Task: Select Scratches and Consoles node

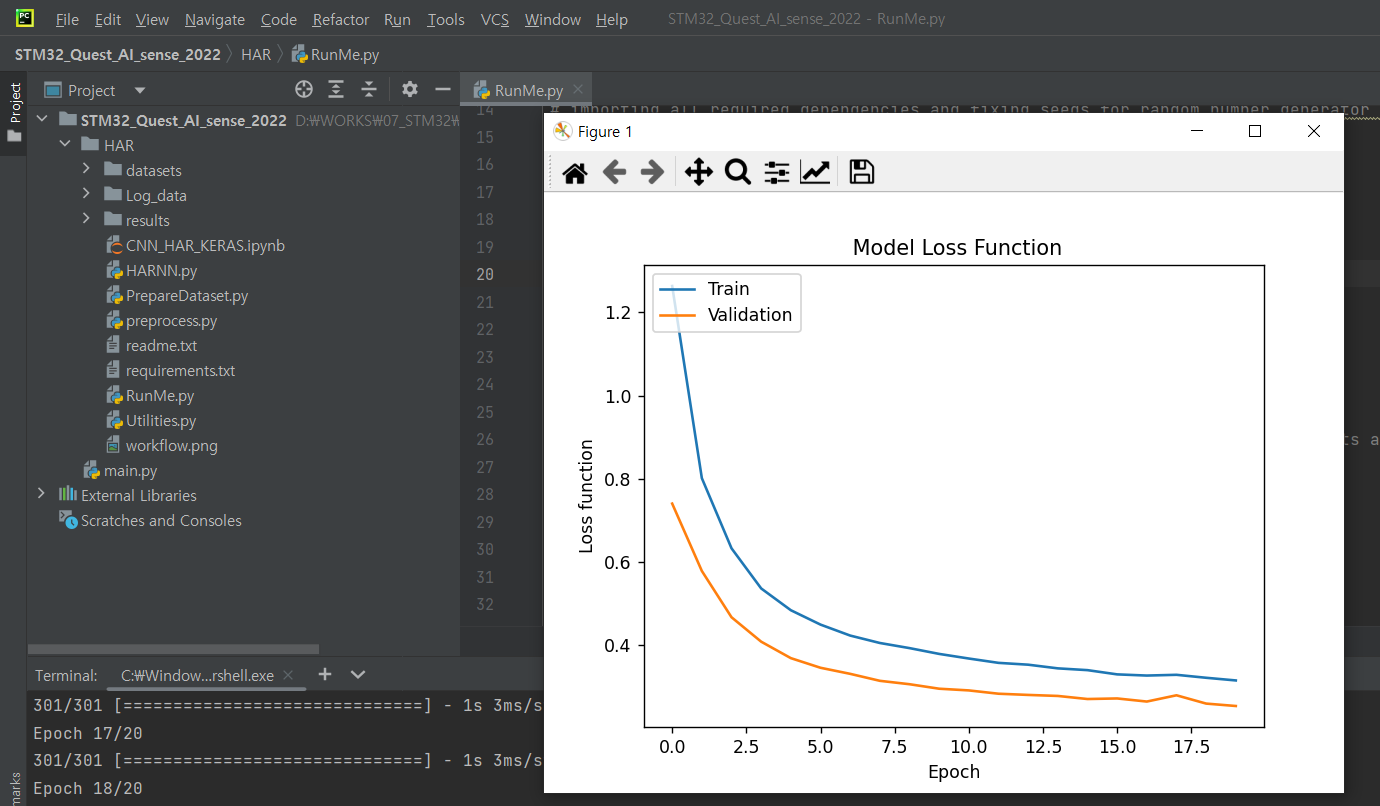Action: click(160, 520)
